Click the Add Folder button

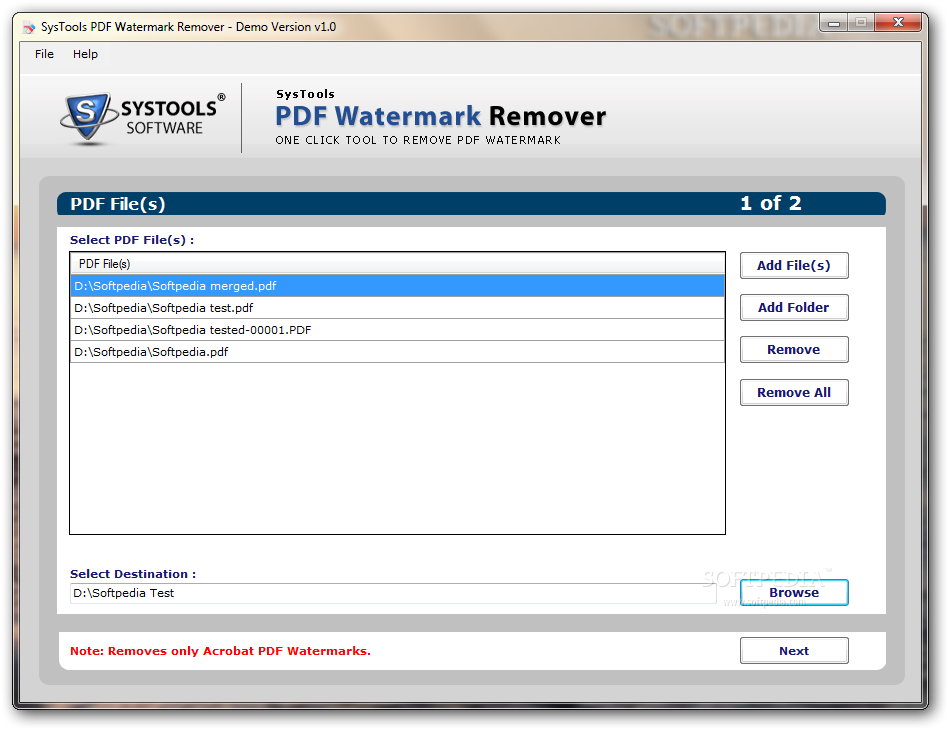[x=793, y=307]
